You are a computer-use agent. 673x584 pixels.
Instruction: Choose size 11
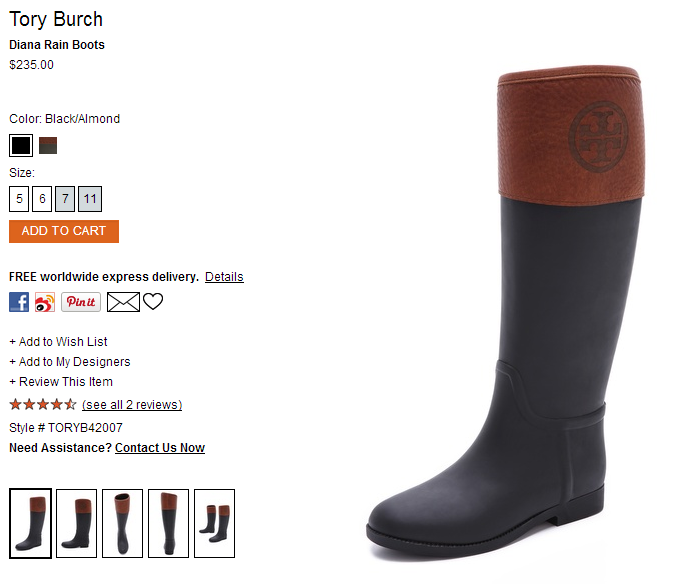pyautogui.click(x=90, y=199)
